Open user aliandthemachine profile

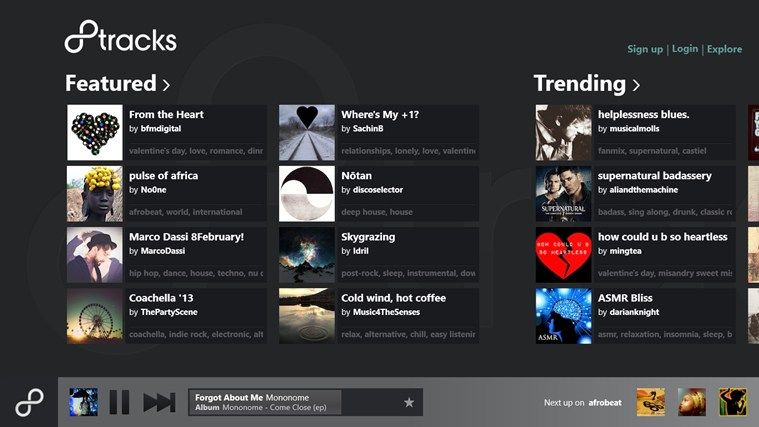[x=643, y=190]
